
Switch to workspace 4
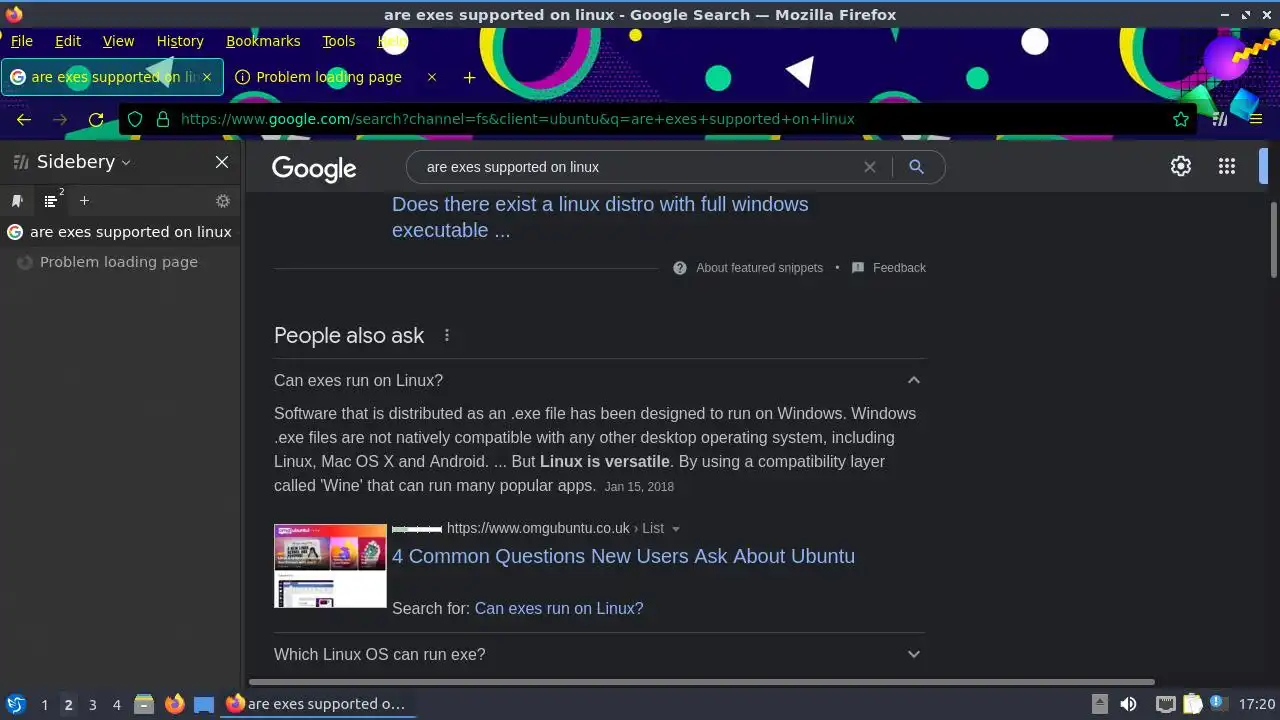116,705
